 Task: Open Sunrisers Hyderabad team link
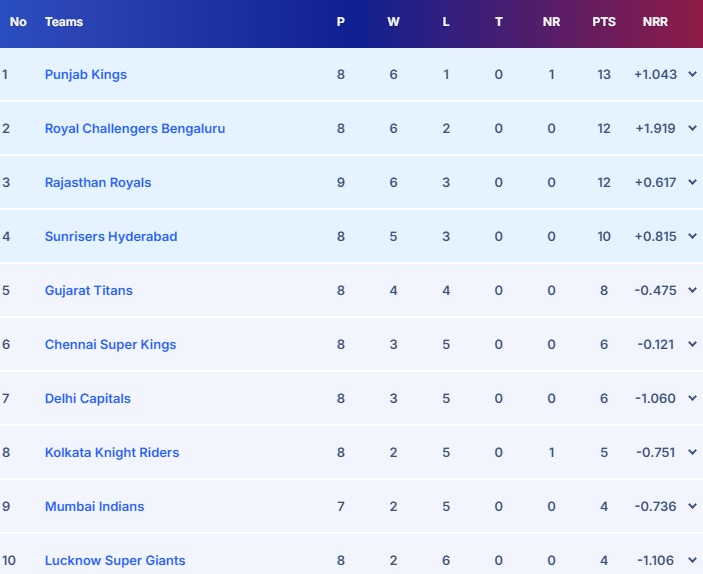pos(111,237)
